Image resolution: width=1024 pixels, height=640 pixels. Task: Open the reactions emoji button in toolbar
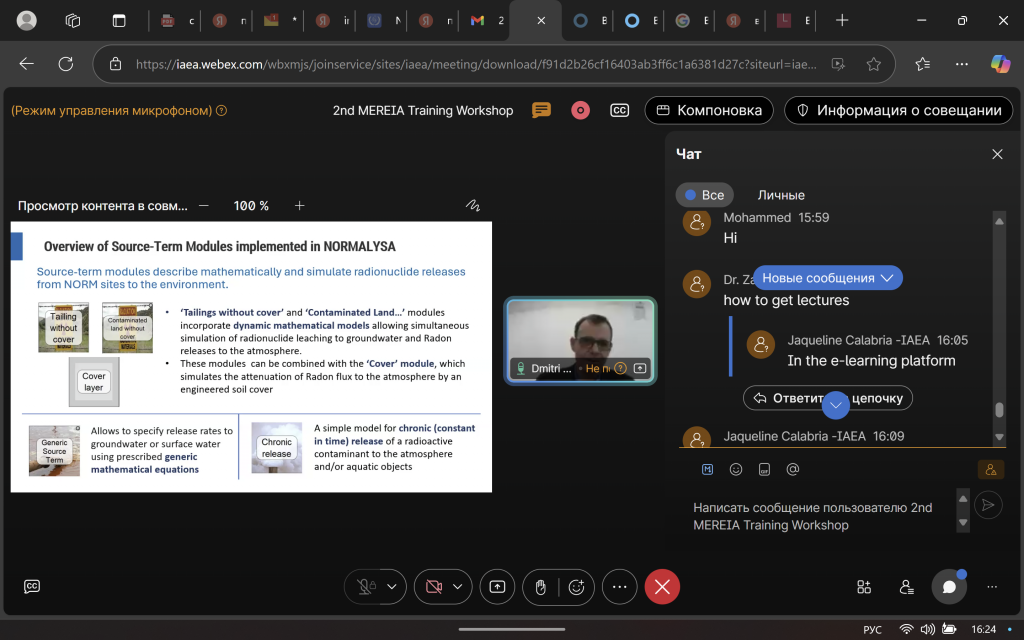tap(576, 587)
